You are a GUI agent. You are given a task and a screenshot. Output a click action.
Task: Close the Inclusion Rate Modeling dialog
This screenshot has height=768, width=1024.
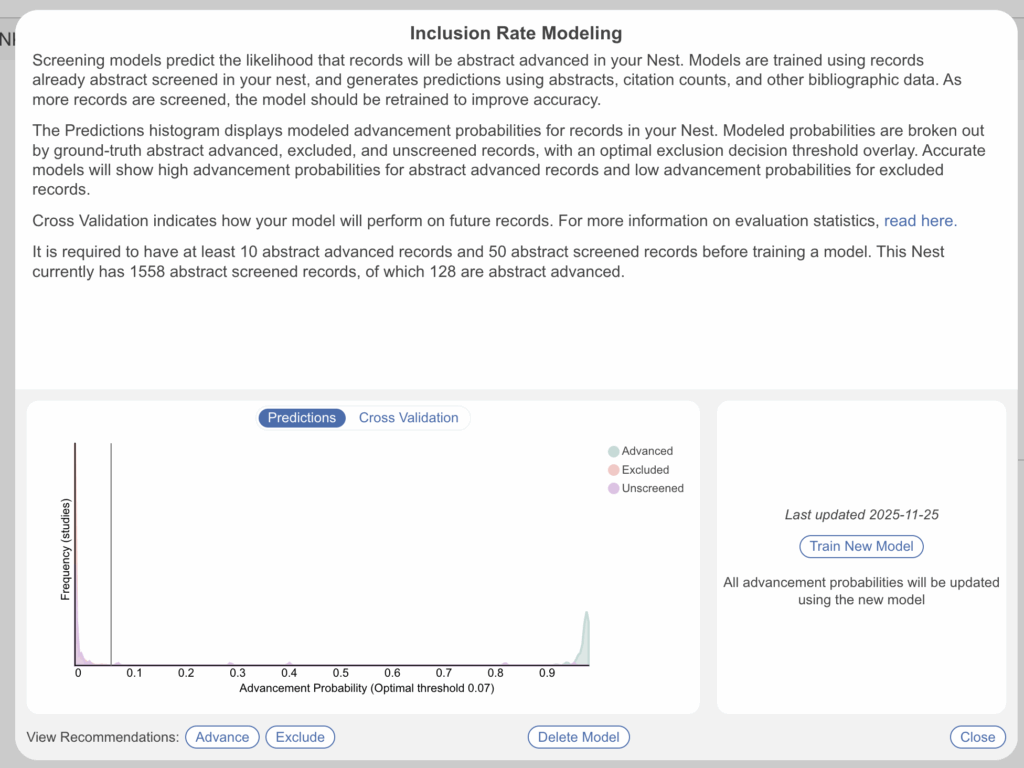tap(977, 737)
